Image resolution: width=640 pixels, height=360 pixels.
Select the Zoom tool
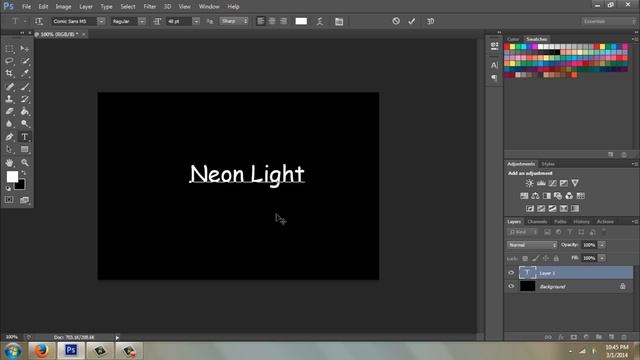pos(24,162)
